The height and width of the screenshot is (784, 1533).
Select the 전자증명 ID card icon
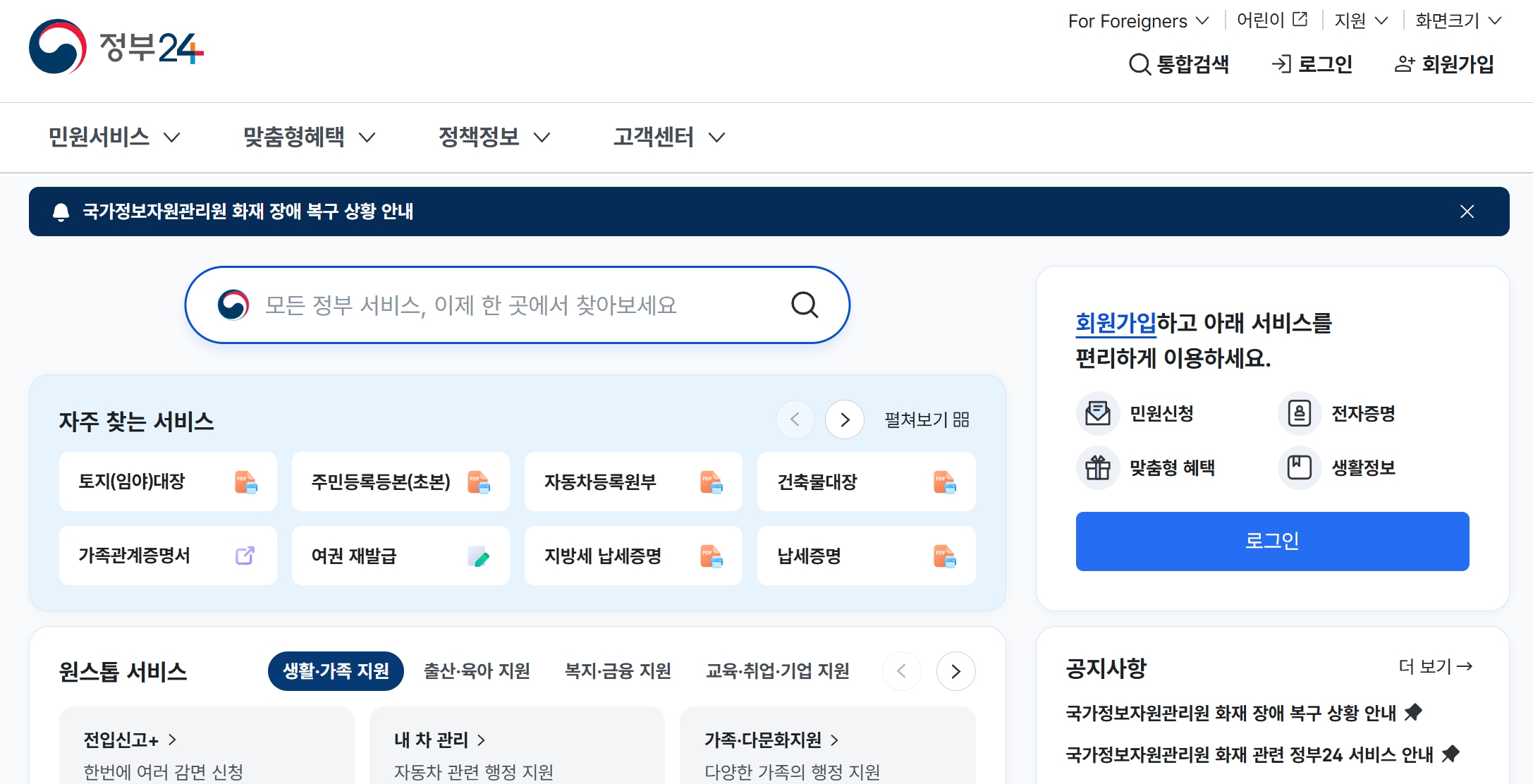click(x=1299, y=414)
